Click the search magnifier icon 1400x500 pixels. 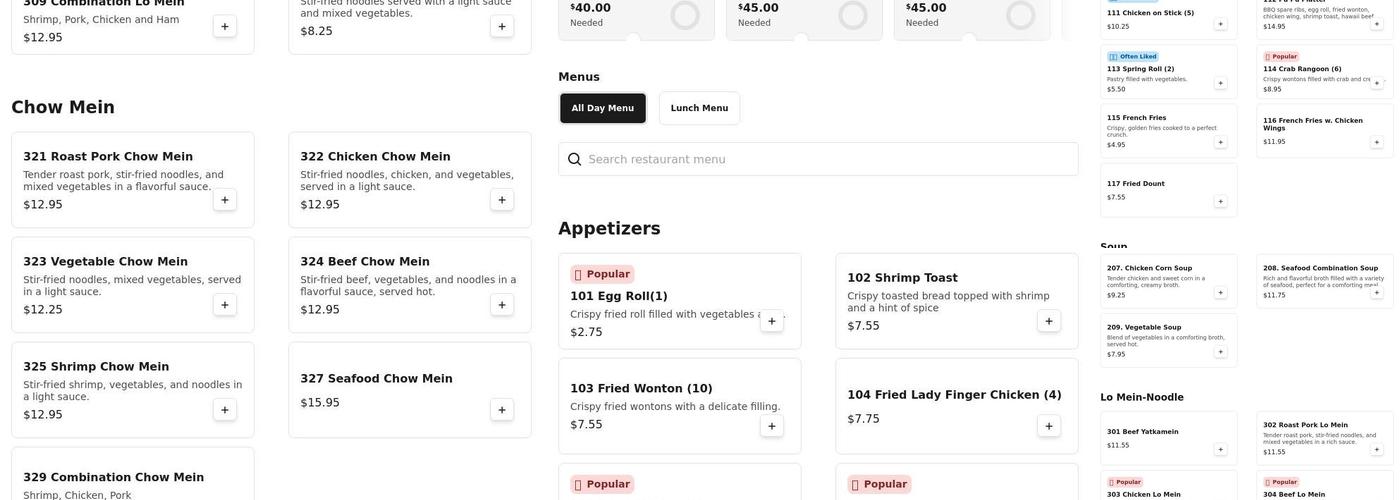[575, 160]
